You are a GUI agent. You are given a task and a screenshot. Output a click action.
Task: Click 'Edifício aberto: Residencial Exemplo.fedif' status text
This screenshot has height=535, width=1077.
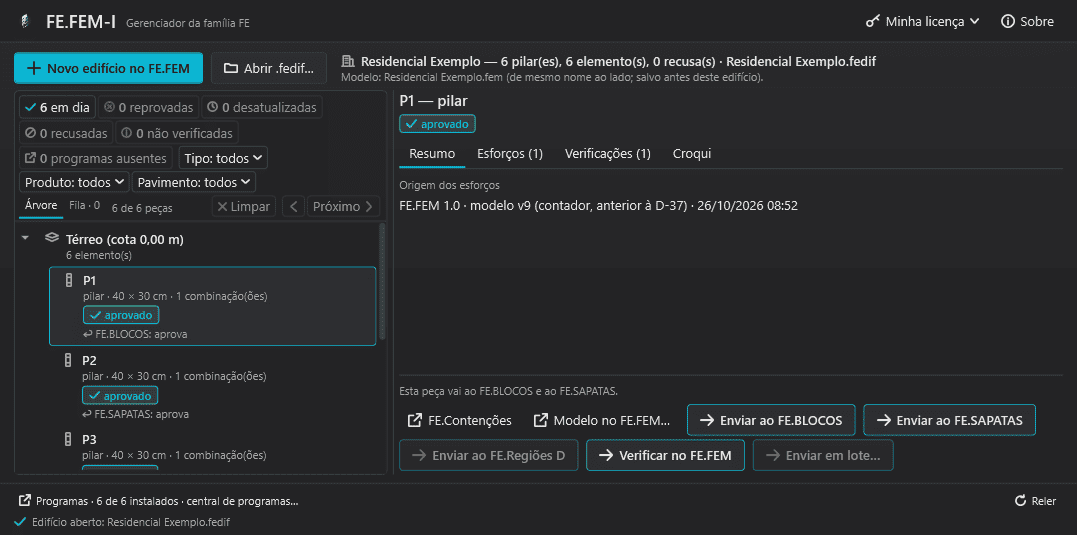[131, 522]
